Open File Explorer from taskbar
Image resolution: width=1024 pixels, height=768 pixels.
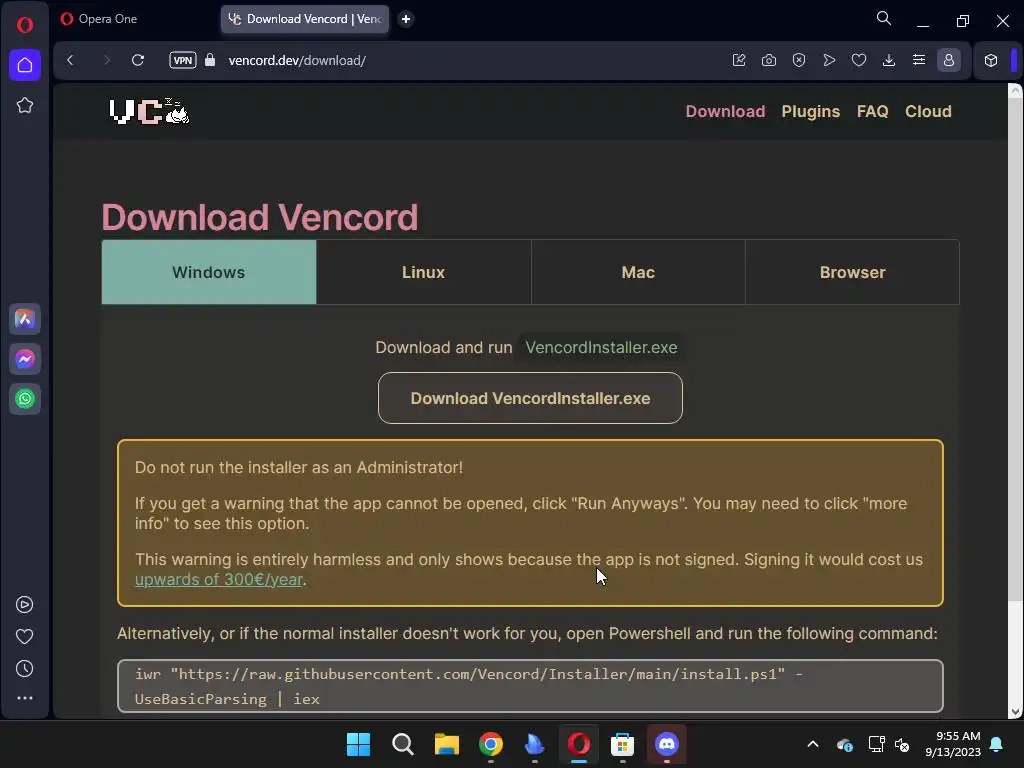447,744
